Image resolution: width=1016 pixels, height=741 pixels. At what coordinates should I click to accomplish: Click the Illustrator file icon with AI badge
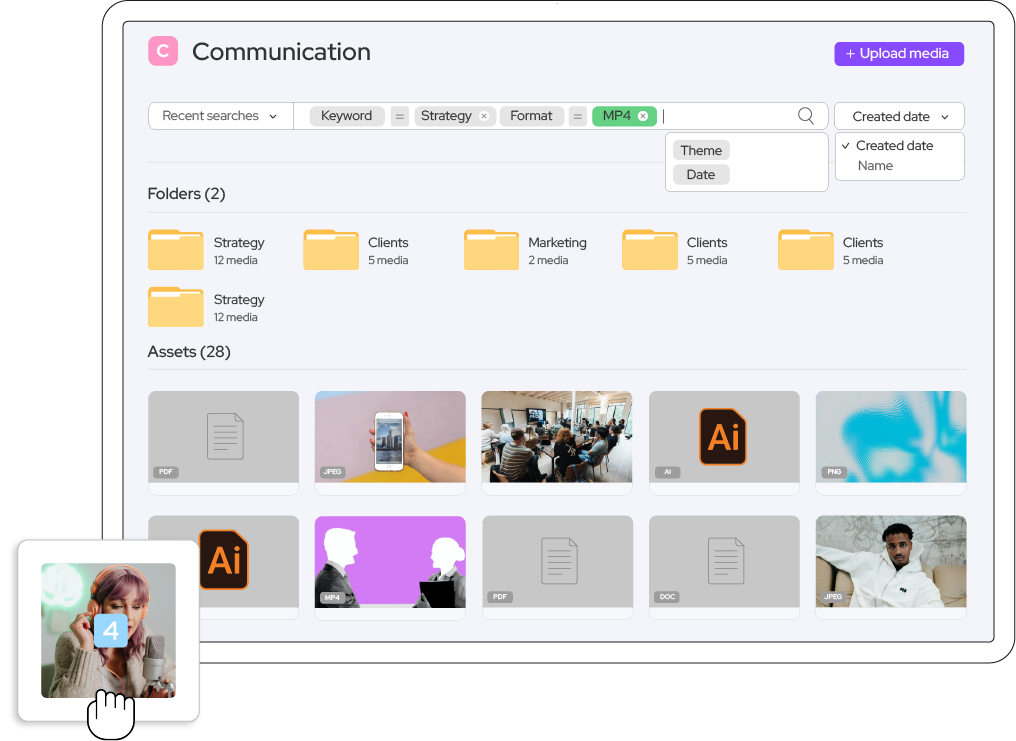(723, 437)
